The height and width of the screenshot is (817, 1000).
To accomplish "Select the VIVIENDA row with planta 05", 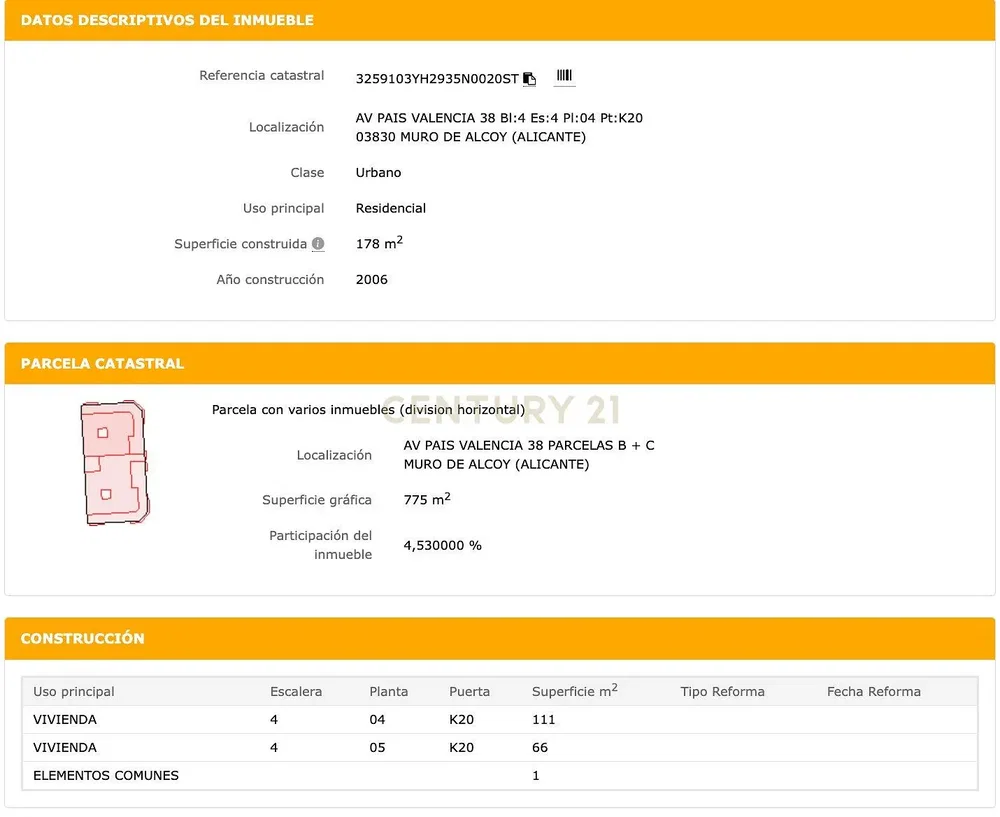I will (x=499, y=747).
